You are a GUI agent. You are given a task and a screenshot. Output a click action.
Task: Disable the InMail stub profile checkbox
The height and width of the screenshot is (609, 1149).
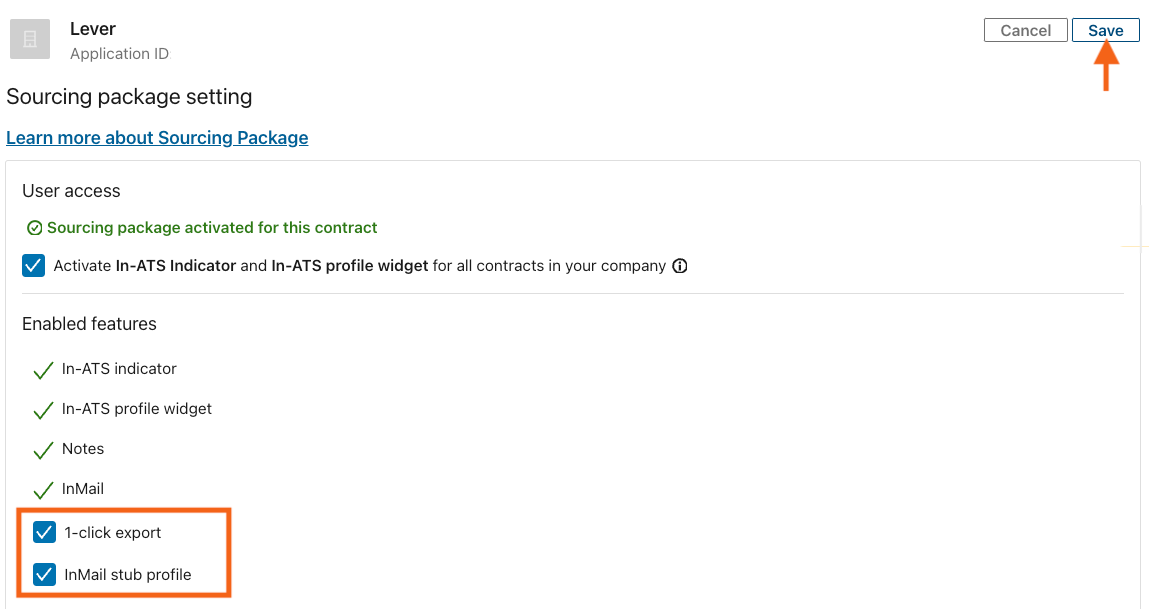pyautogui.click(x=44, y=574)
